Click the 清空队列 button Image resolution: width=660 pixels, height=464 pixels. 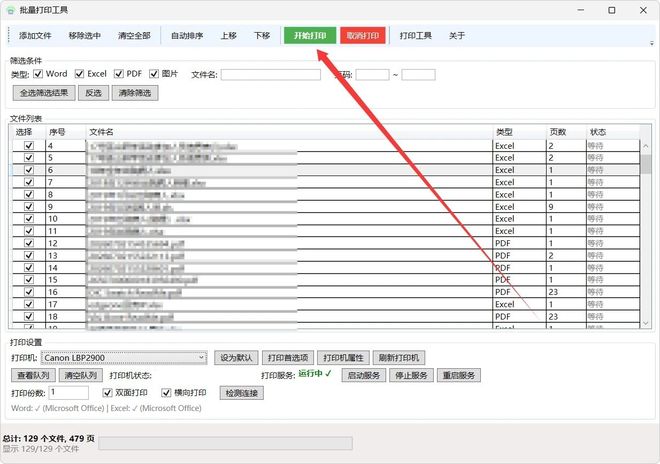tap(81, 376)
